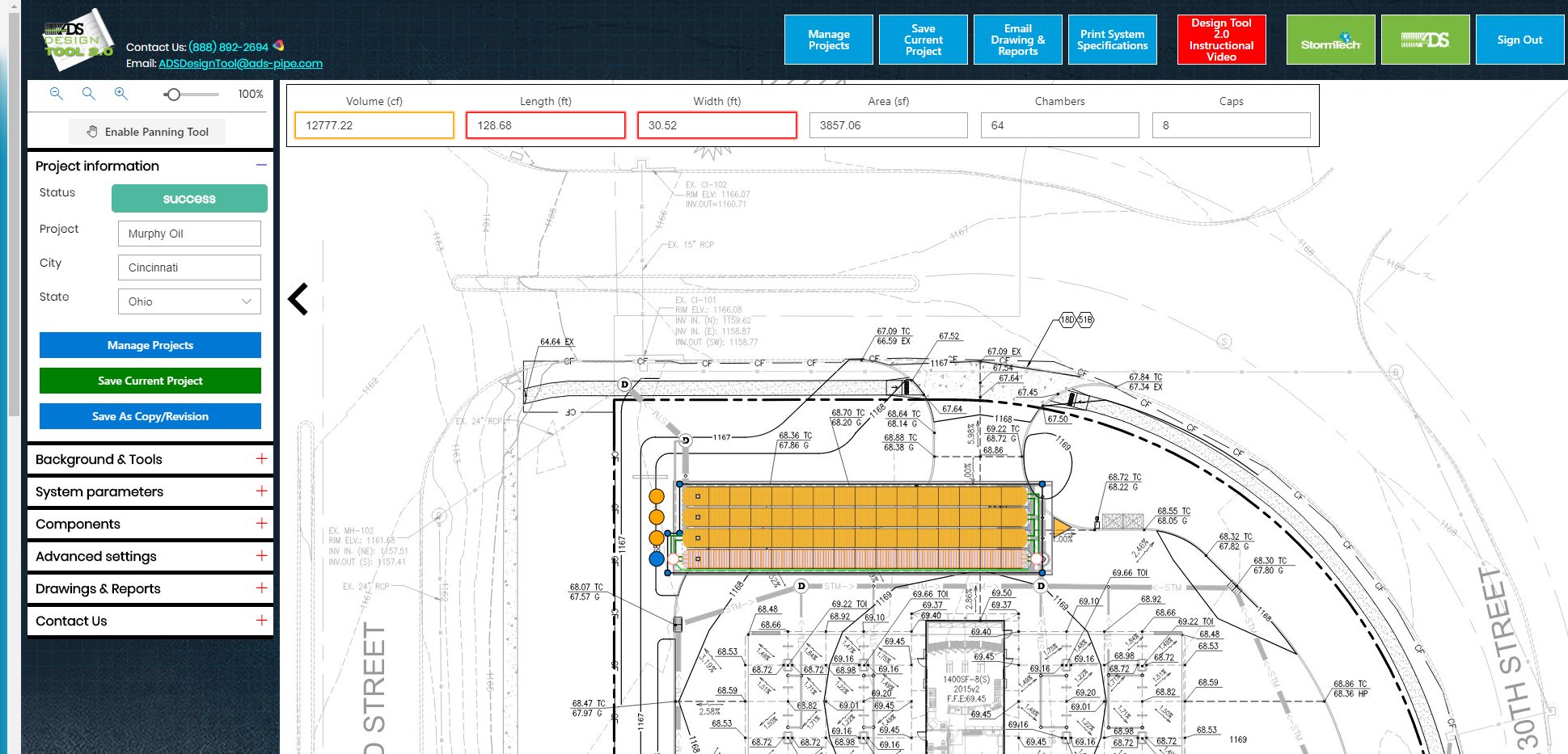Click the success status indicator
This screenshot has height=754, width=1568.
(x=189, y=199)
